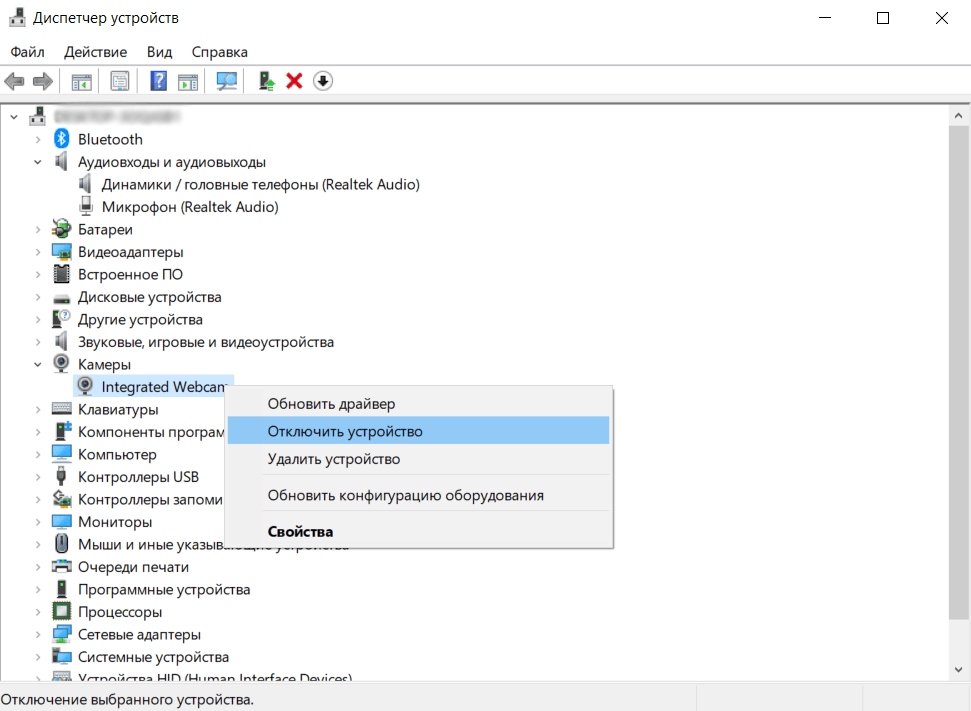Viewport: 971px width, 711px height.
Task: Scan for hardware changes using the toolbar icon
Action: click(x=225, y=80)
